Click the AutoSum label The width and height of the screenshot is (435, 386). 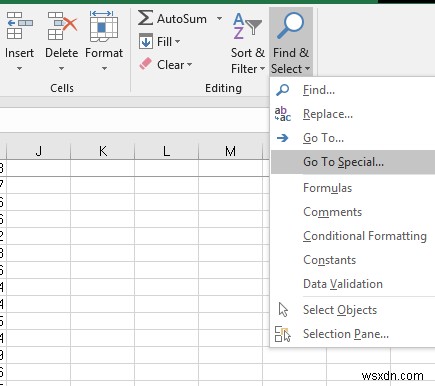tap(182, 19)
